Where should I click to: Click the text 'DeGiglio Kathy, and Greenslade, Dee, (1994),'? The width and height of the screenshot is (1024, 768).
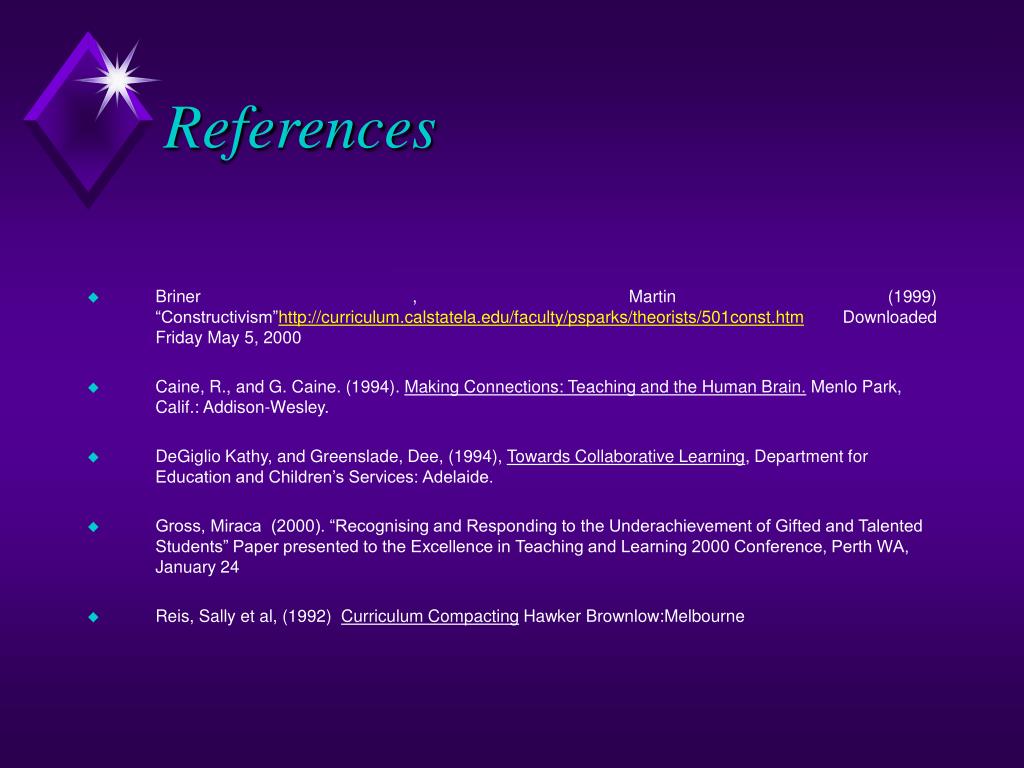pos(328,456)
